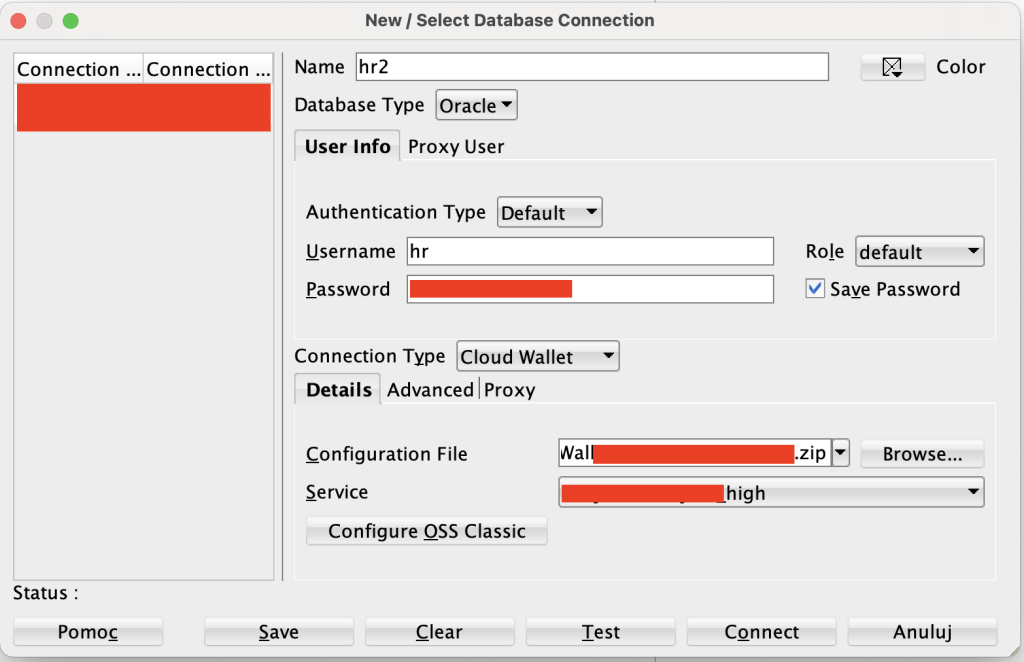
Task: Open the Database Type dropdown
Action: tap(477, 105)
